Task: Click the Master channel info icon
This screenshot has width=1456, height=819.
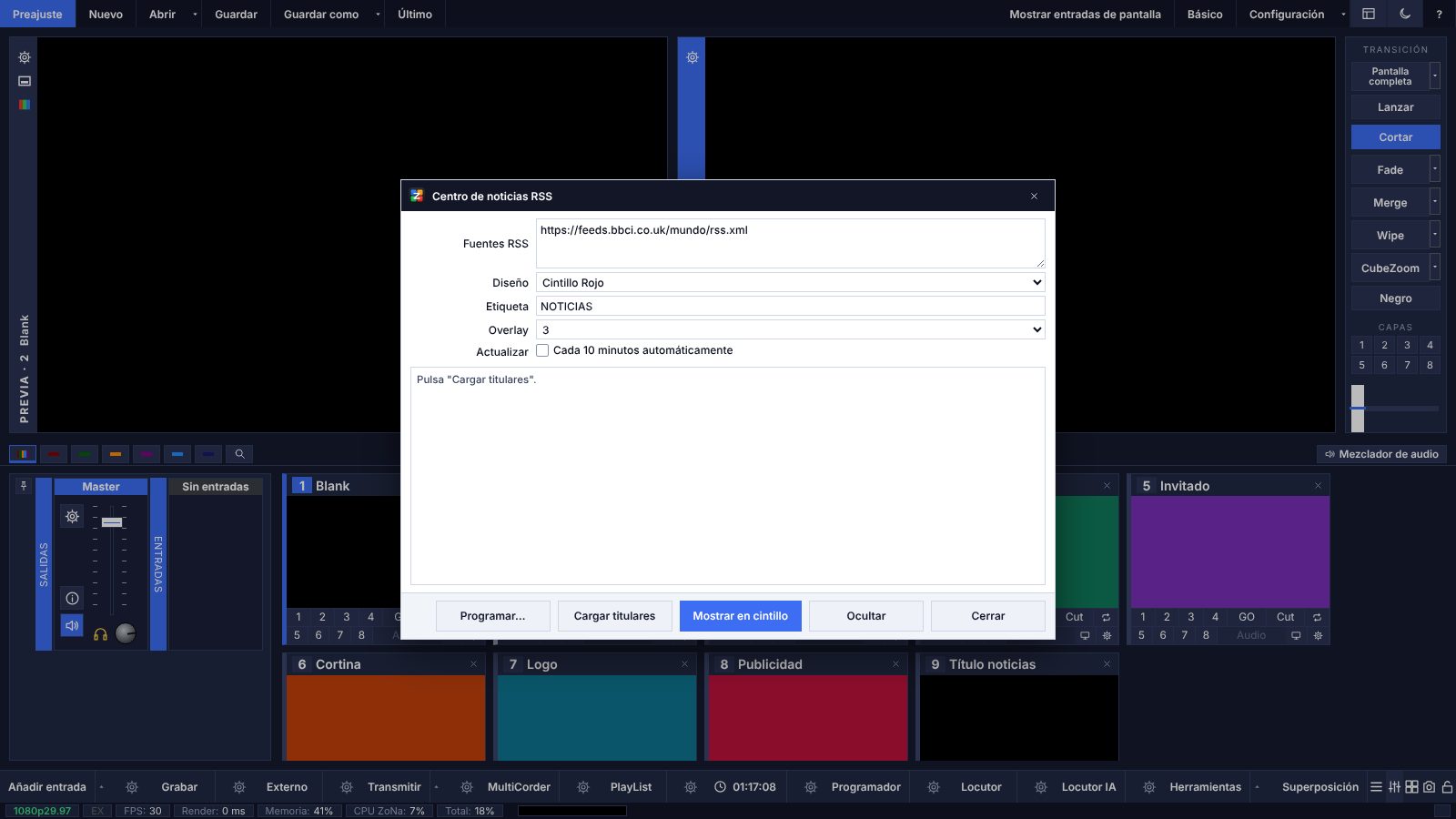Action: click(x=72, y=598)
